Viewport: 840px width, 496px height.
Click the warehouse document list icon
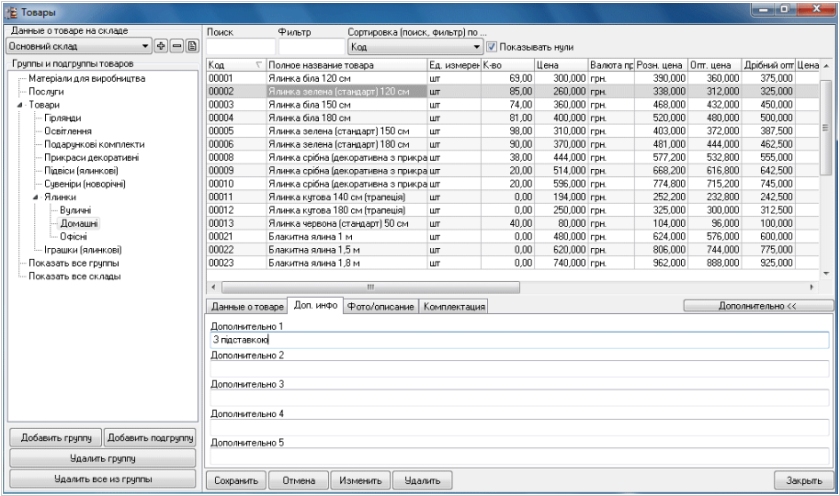[x=192, y=46]
